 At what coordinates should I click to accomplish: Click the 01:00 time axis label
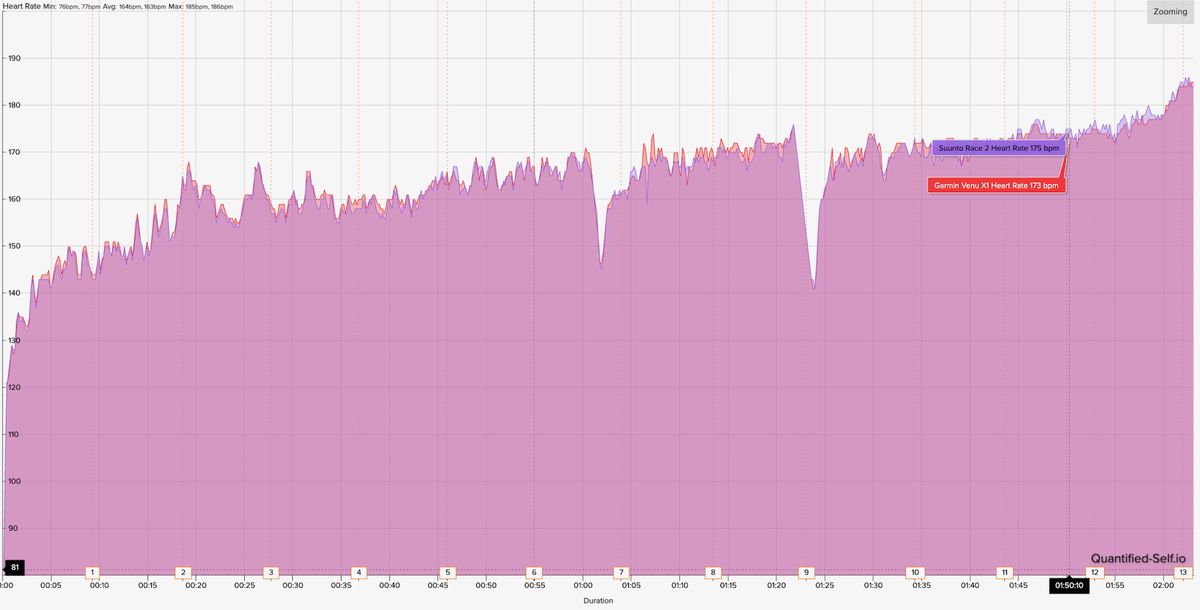(583, 585)
